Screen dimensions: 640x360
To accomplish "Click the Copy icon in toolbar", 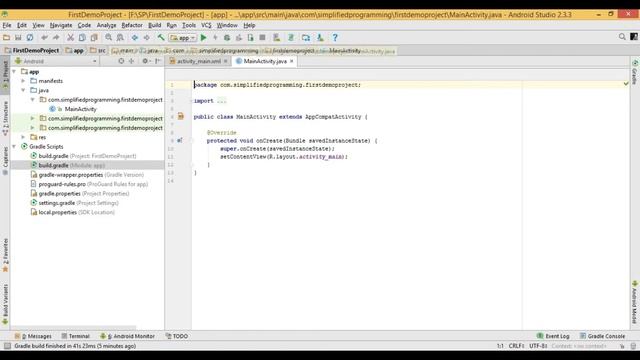I will pos(82,38).
